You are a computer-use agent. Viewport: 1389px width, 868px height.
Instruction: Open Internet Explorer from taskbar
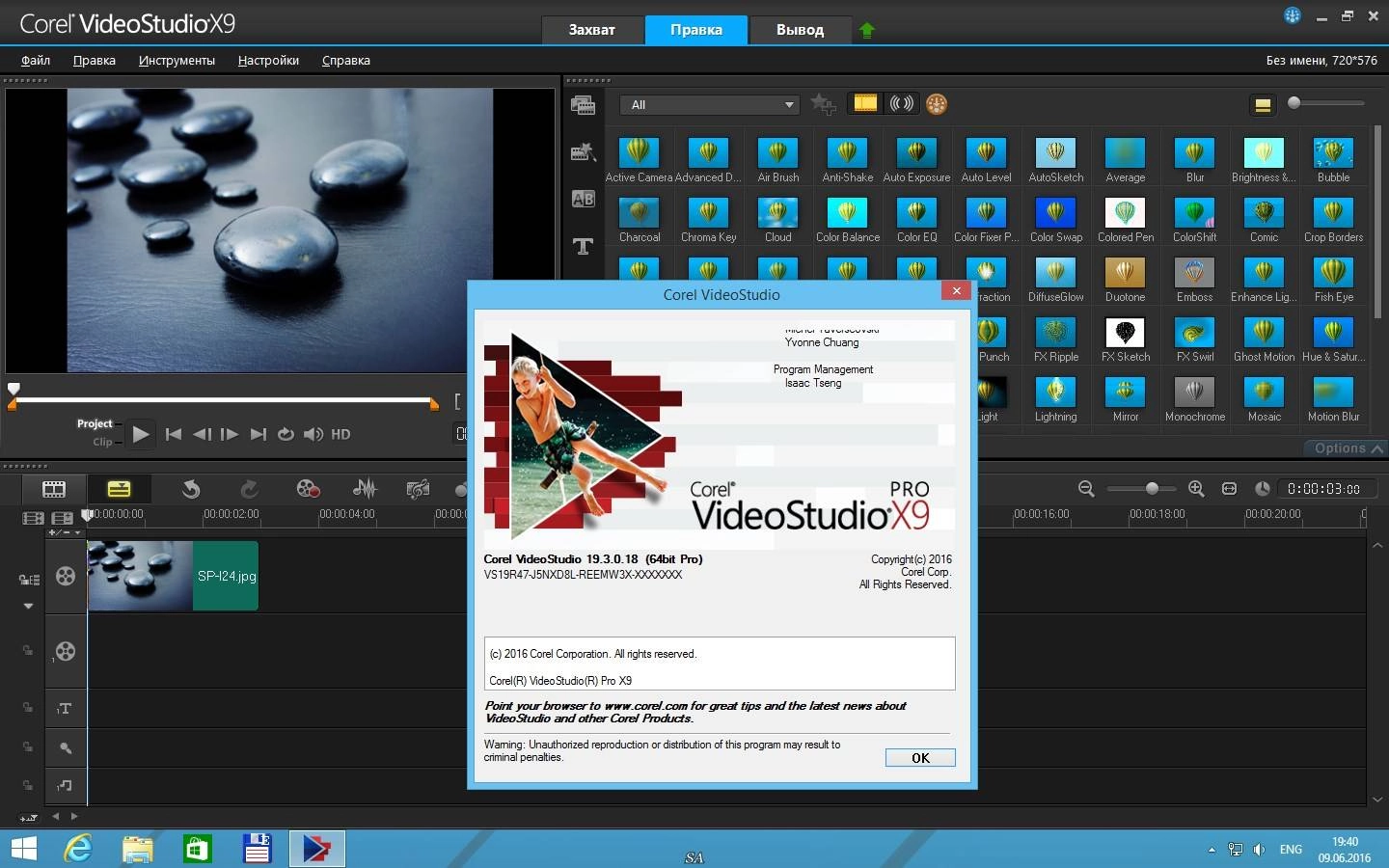pos(78,849)
